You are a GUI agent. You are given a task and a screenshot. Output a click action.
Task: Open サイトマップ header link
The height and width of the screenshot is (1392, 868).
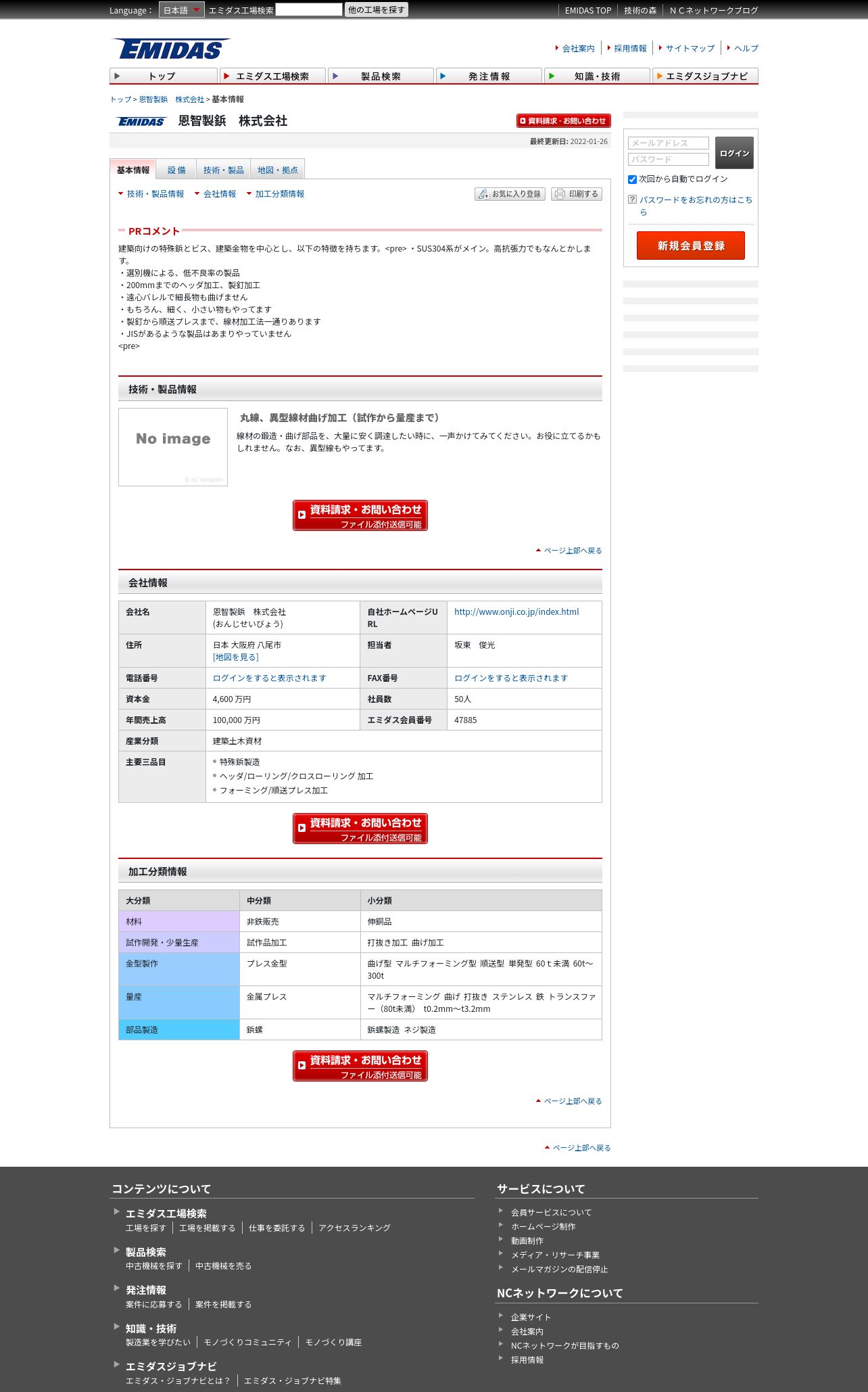(x=690, y=49)
